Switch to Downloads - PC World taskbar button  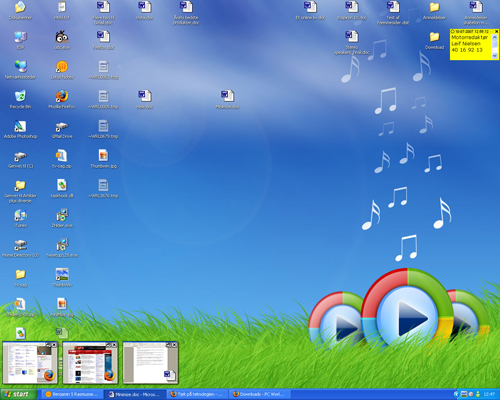(260, 394)
